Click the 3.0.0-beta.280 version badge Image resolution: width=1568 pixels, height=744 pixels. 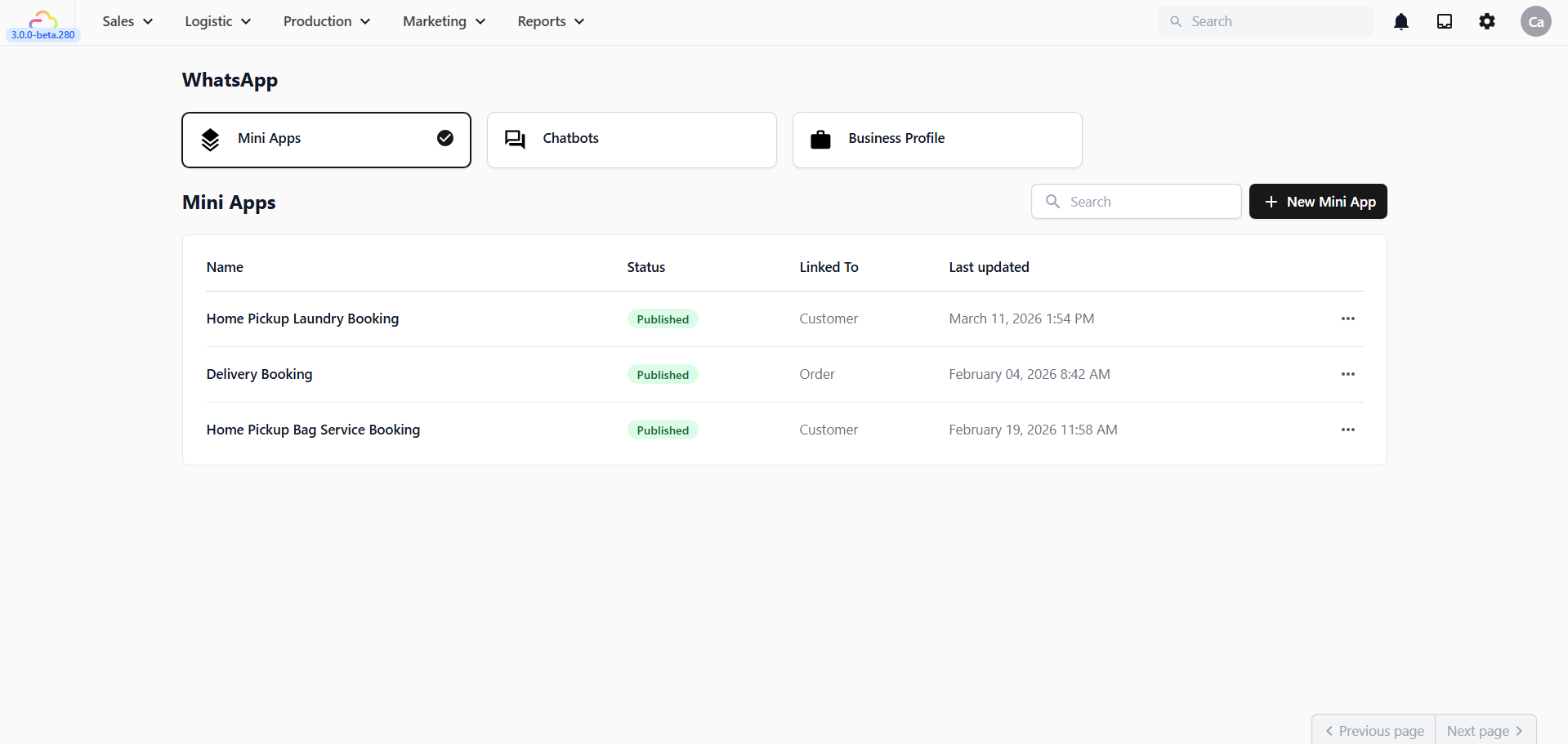(43, 35)
